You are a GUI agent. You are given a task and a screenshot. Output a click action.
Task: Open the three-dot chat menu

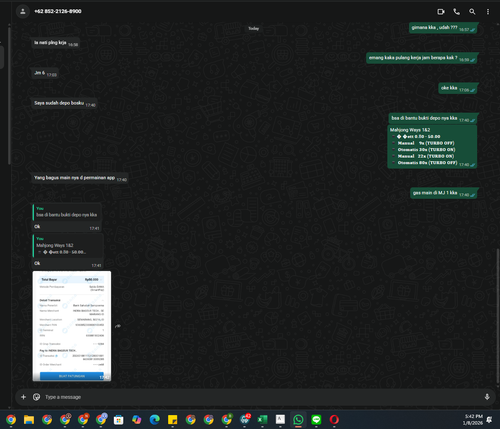488,12
